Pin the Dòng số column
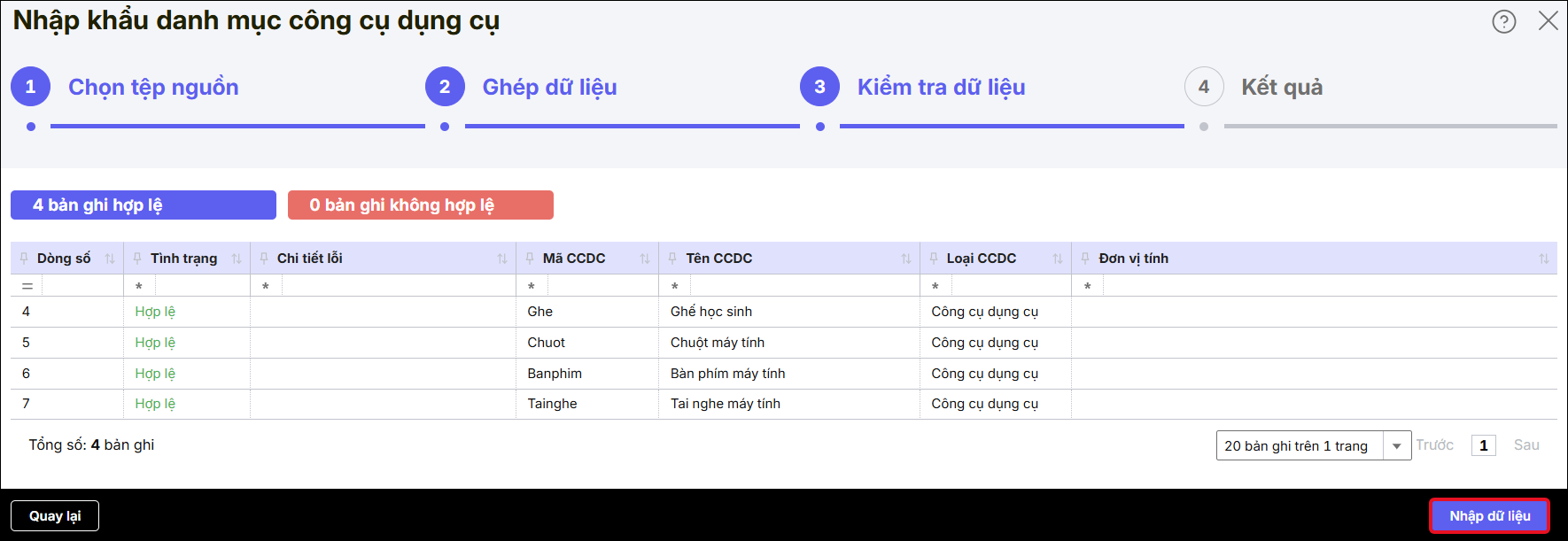 click(24, 259)
